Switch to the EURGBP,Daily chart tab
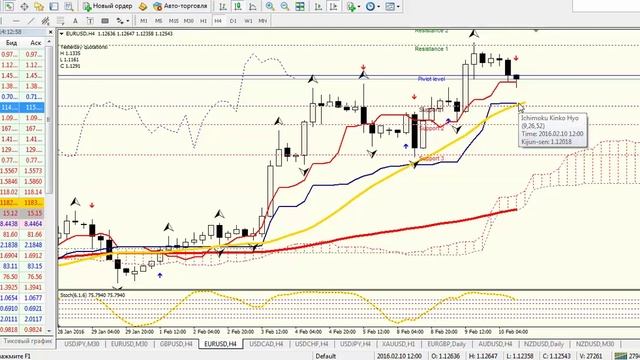The image size is (640, 360). pyautogui.click(x=447, y=344)
